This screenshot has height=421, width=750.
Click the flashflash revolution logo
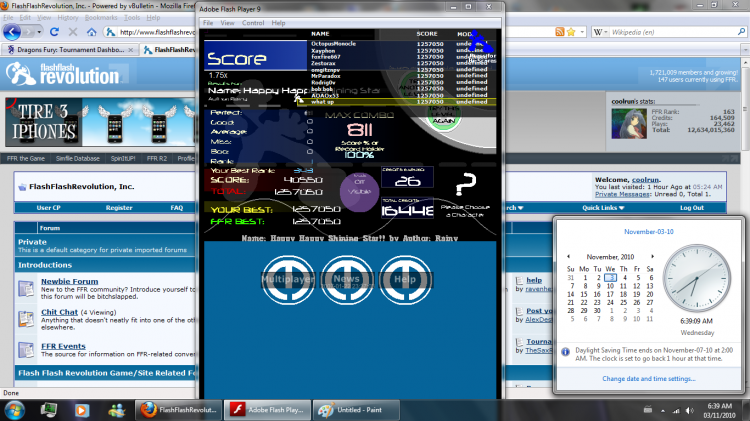63,74
